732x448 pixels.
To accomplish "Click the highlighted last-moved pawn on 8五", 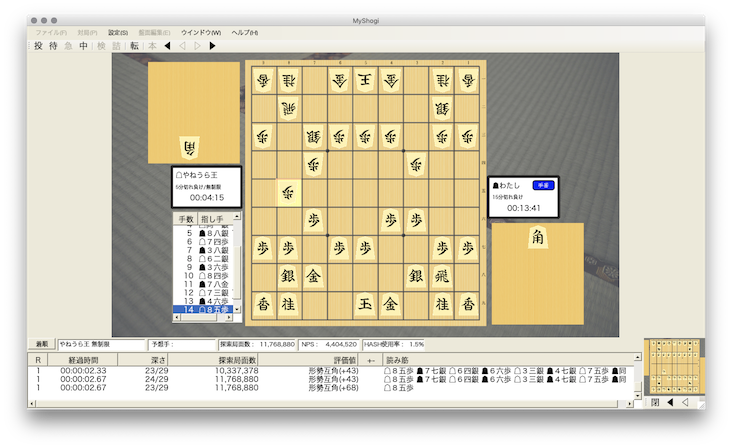I will pos(289,192).
